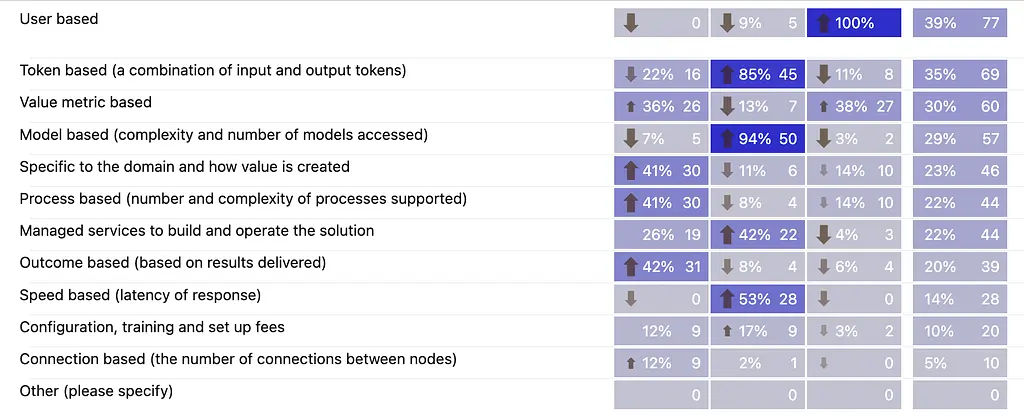This screenshot has height=417, width=1024.
Task: Click the up arrow beside 42% in Outcome based row
Action: [630, 267]
